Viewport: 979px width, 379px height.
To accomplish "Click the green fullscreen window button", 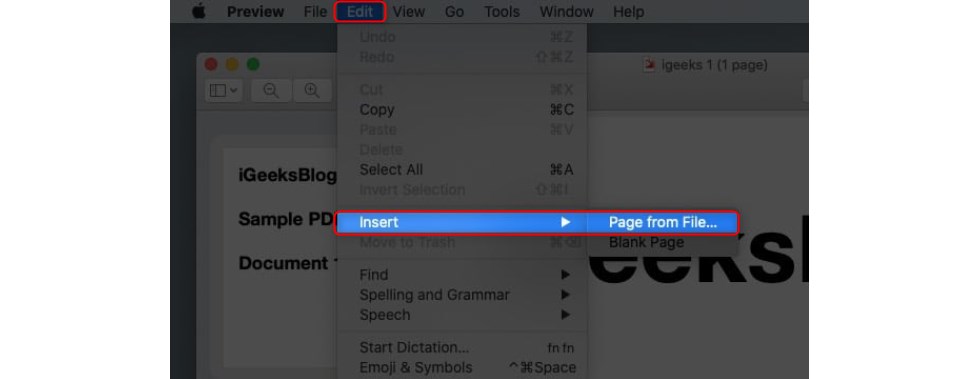I will pos(253,64).
